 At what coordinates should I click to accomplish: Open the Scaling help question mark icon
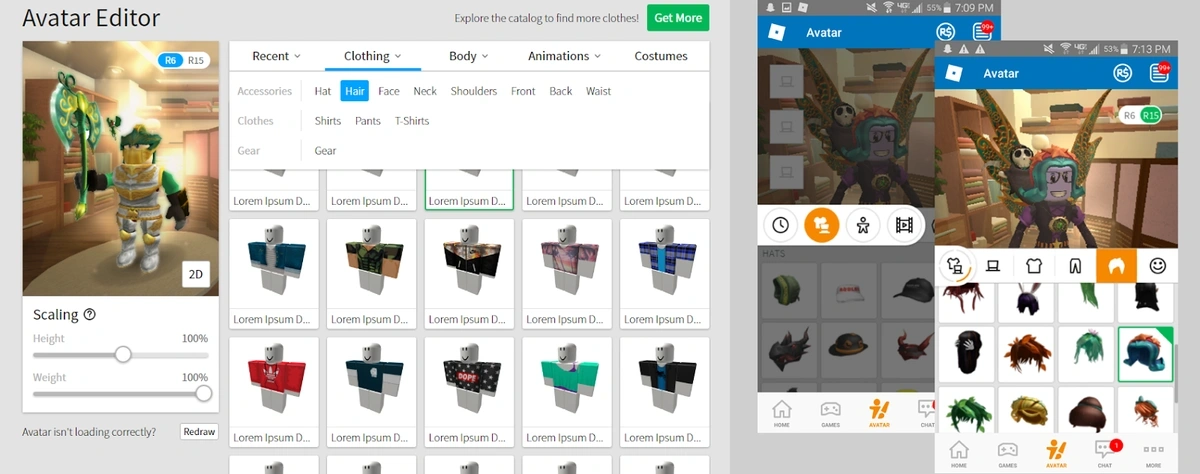coord(90,315)
